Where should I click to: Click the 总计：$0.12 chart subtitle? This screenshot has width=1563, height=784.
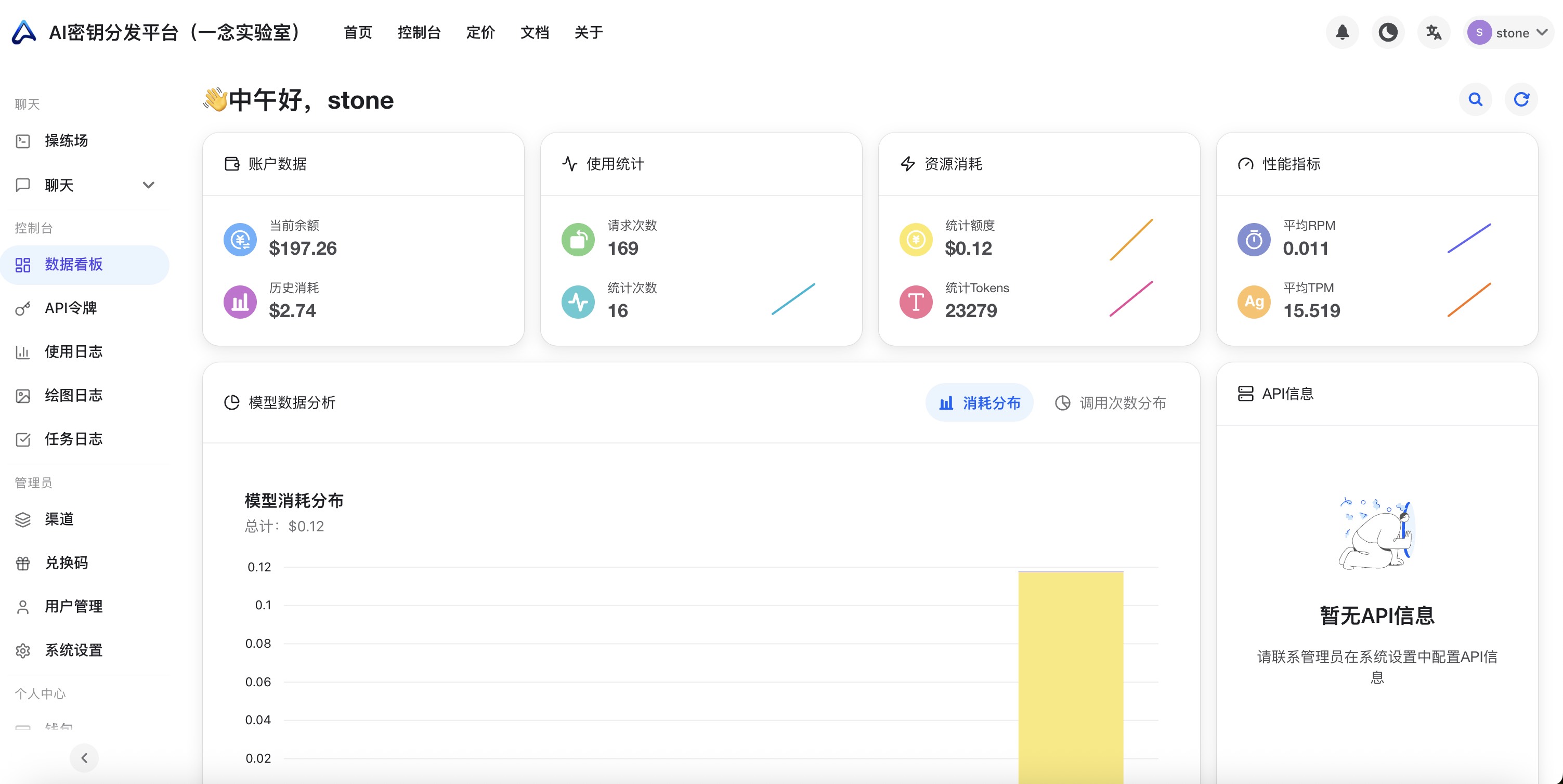coord(284,527)
